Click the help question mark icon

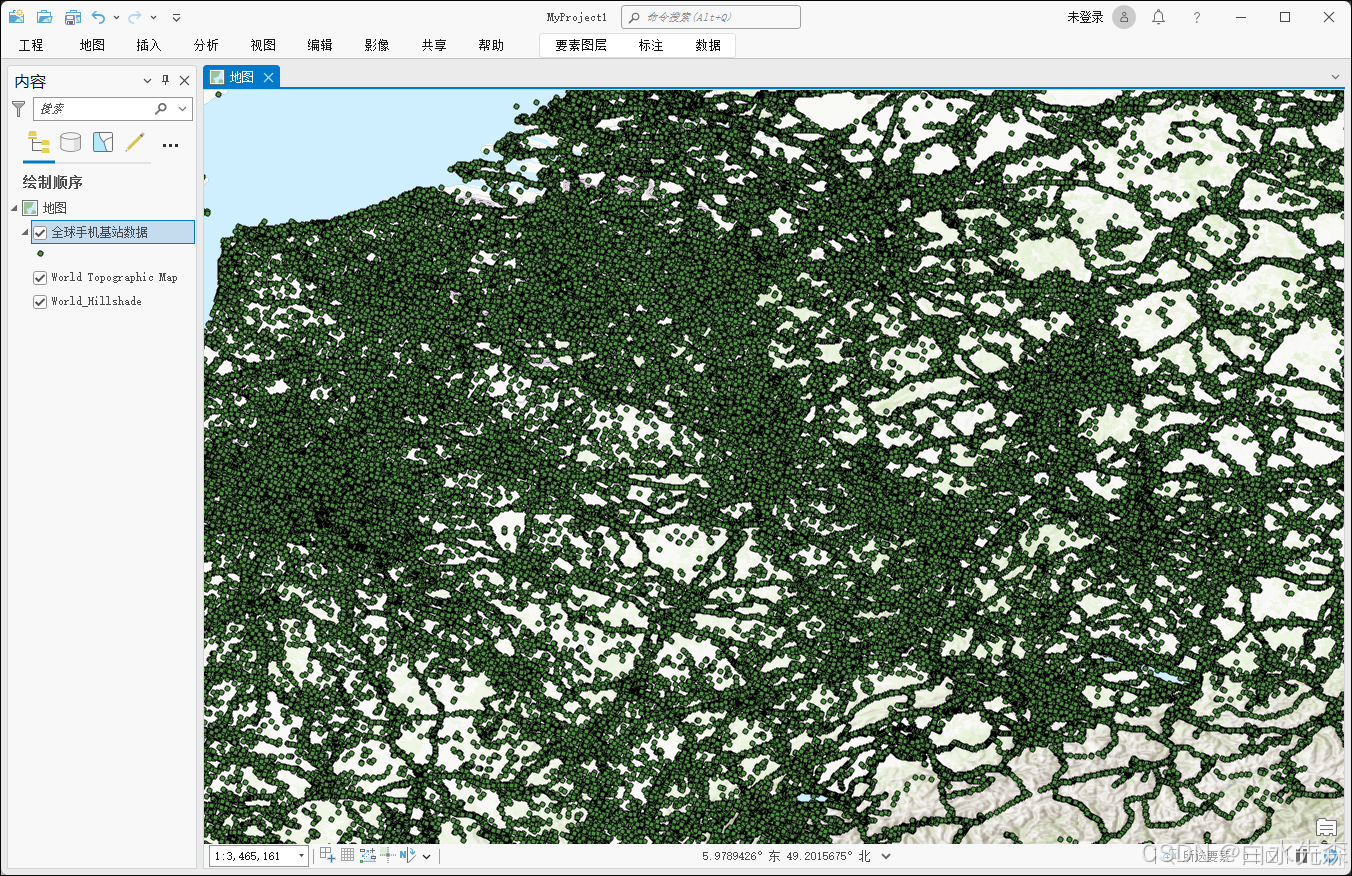pyautogui.click(x=1197, y=17)
